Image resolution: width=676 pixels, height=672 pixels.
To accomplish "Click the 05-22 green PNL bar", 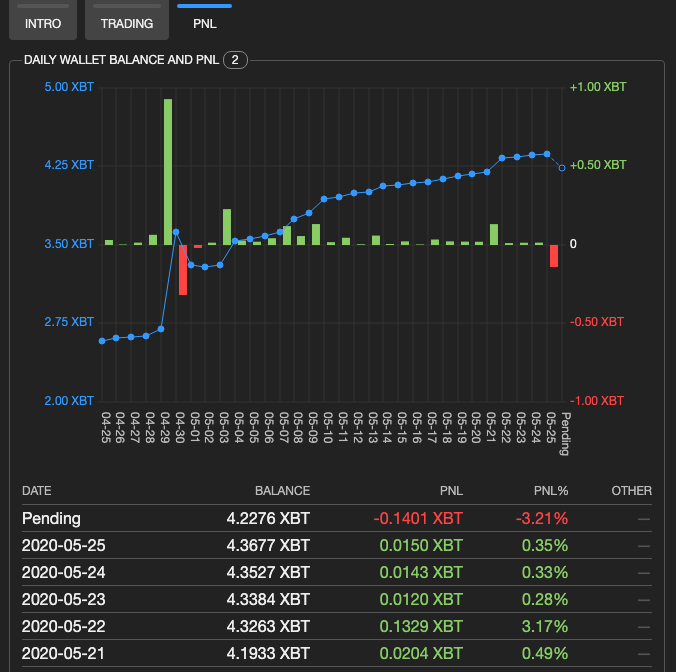I will point(494,234).
